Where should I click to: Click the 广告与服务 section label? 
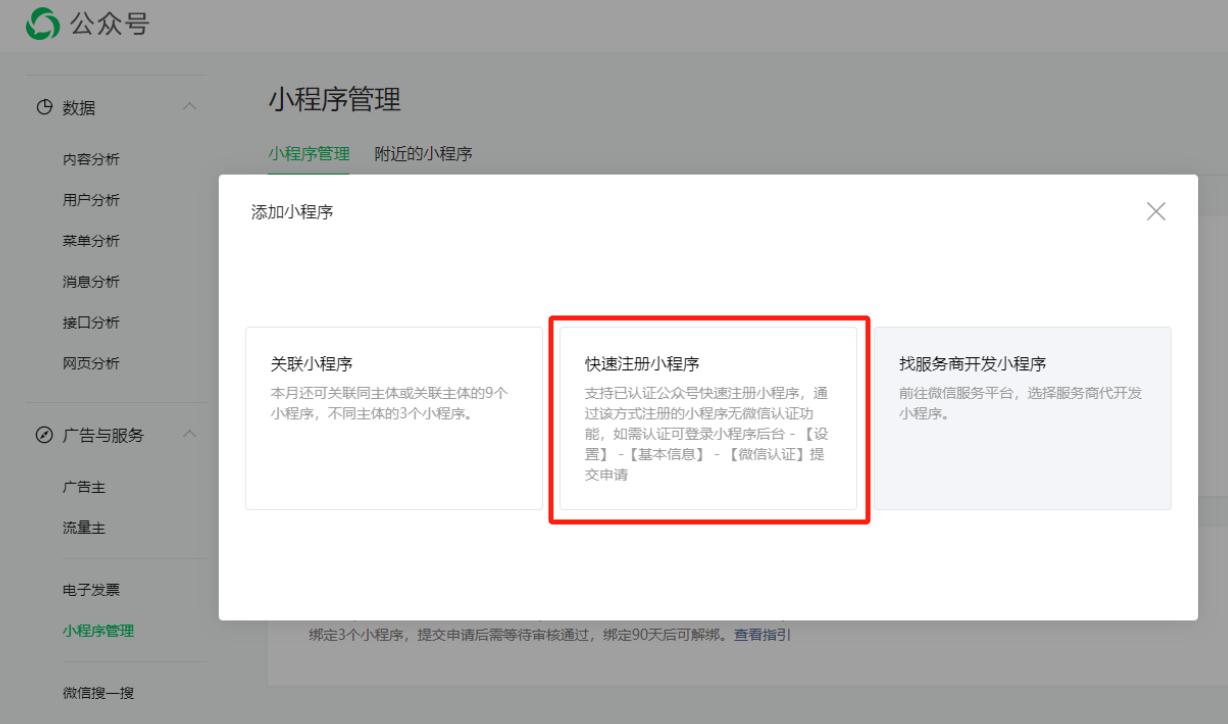click(x=103, y=435)
